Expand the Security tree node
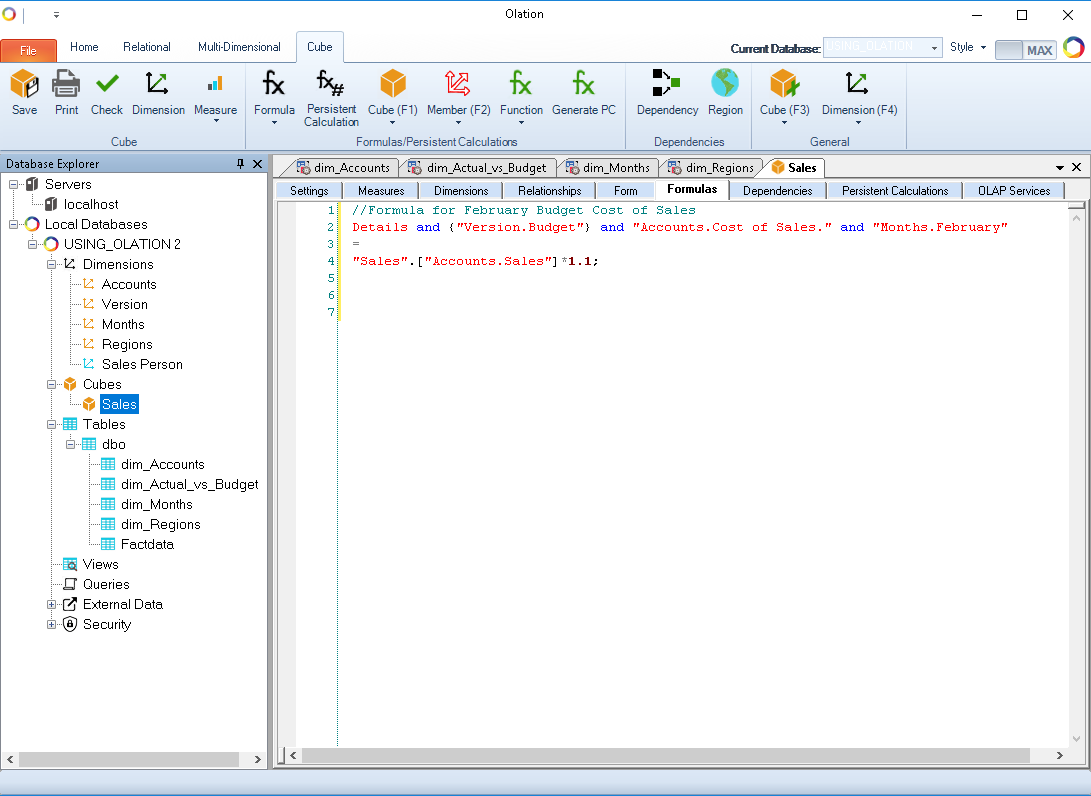This screenshot has width=1091, height=796. click(51, 624)
